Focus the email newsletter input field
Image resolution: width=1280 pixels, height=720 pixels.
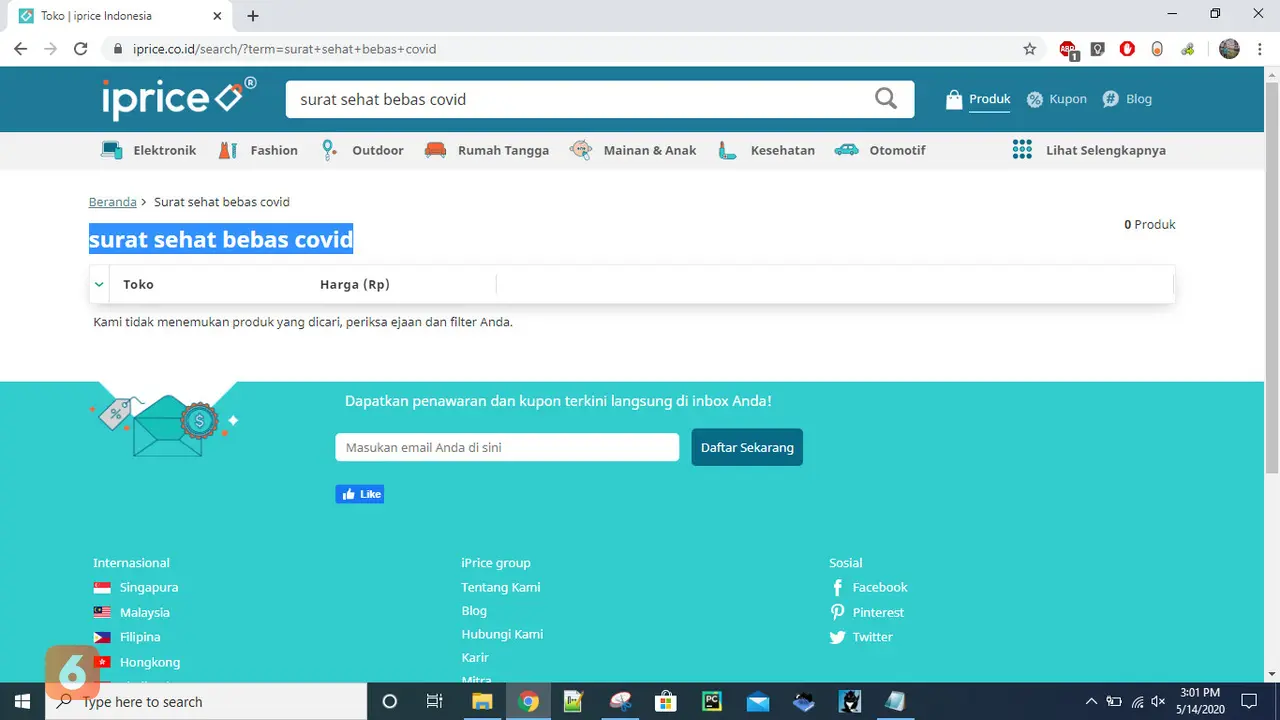coord(507,447)
